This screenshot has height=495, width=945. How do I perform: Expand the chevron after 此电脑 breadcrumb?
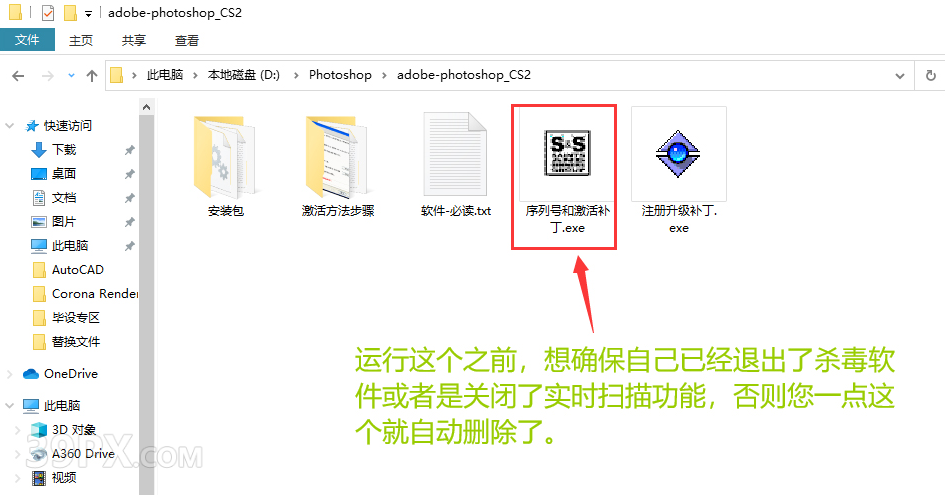[195, 75]
